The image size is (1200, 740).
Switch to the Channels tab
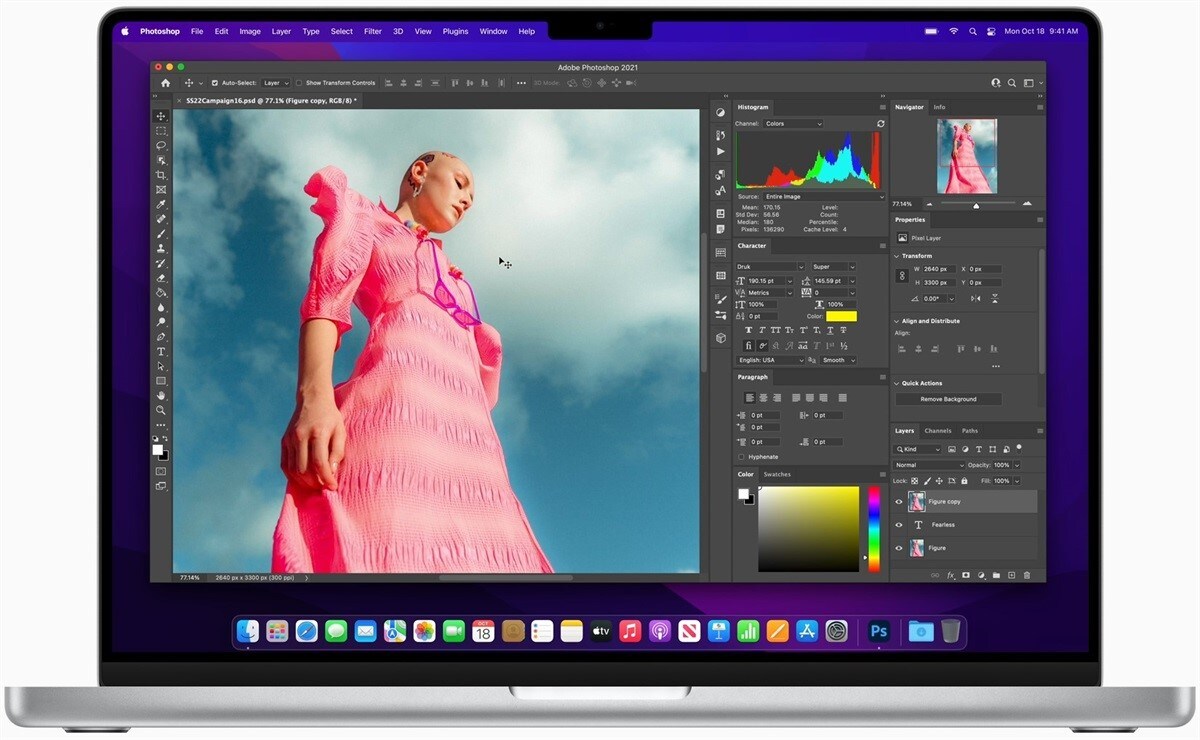tap(938, 431)
